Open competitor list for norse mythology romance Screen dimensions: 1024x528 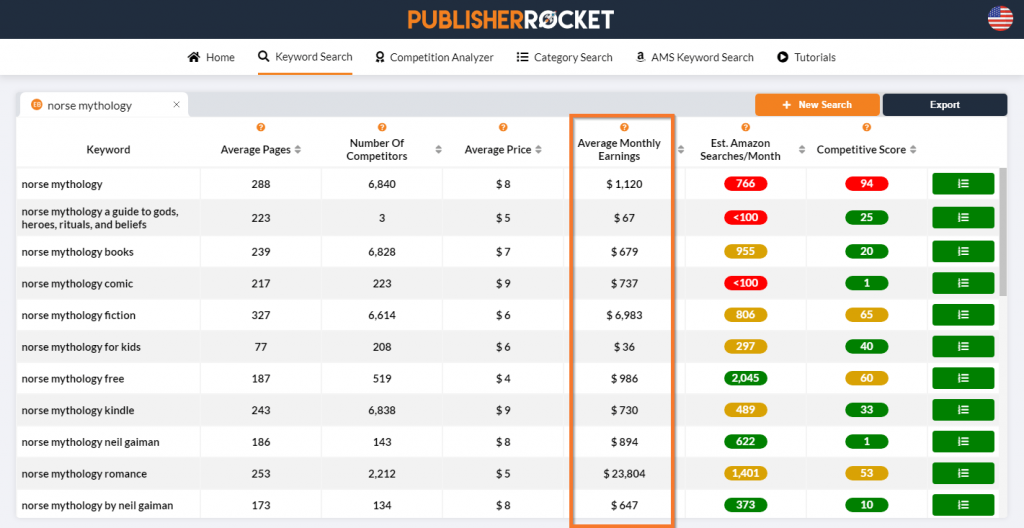coord(963,474)
